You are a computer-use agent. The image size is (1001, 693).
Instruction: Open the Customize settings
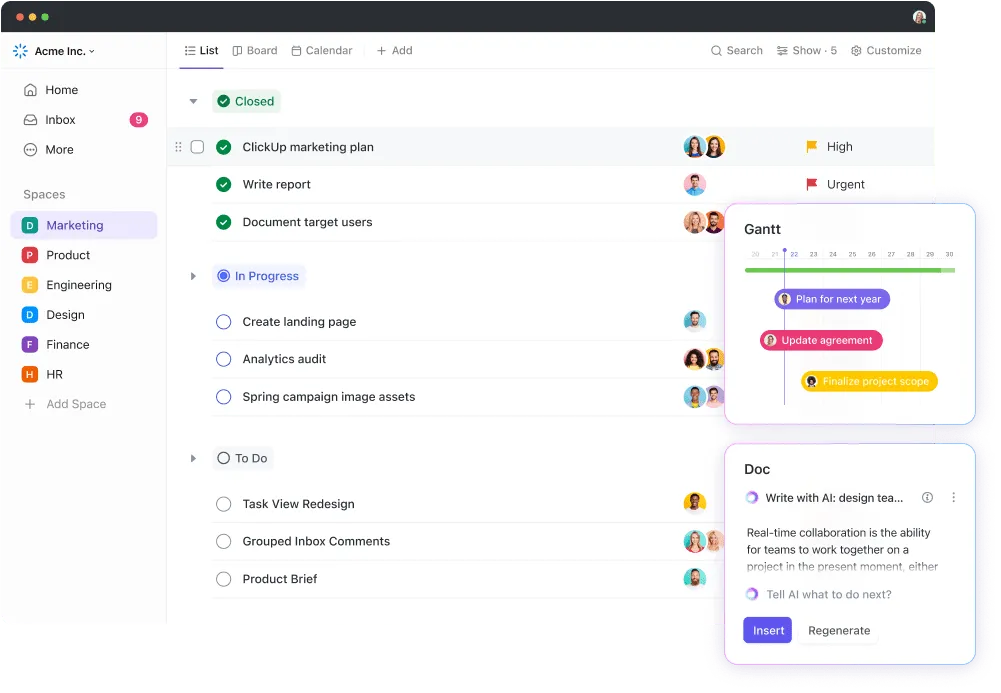pyautogui.click(x=886, y=50)
